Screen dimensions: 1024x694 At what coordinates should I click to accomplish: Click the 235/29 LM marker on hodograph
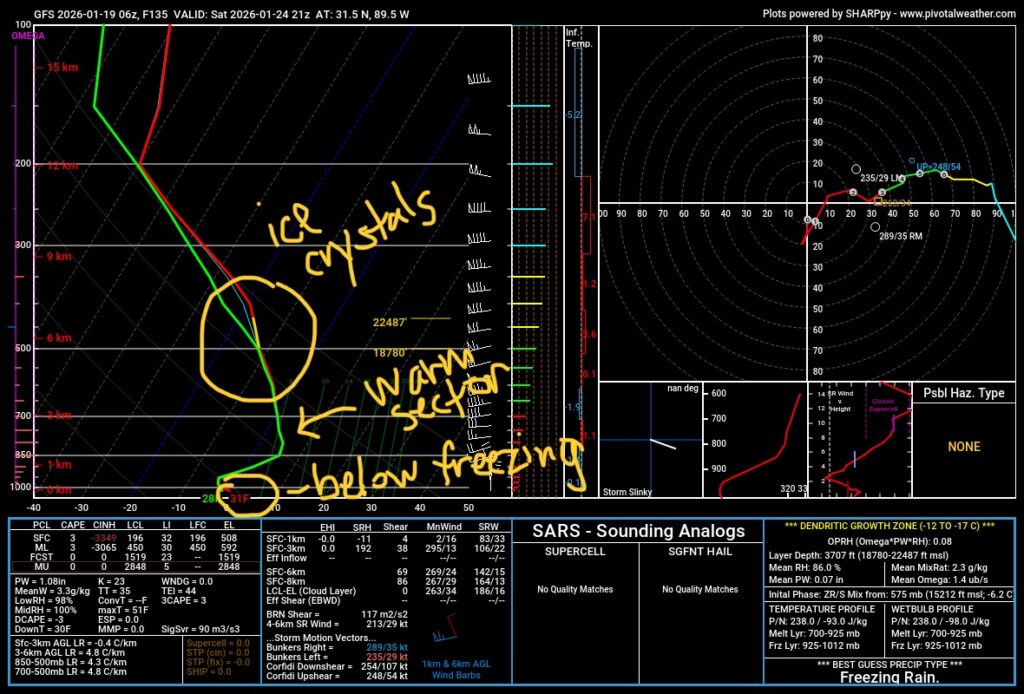pyautogui.click(x=856, y=169)
